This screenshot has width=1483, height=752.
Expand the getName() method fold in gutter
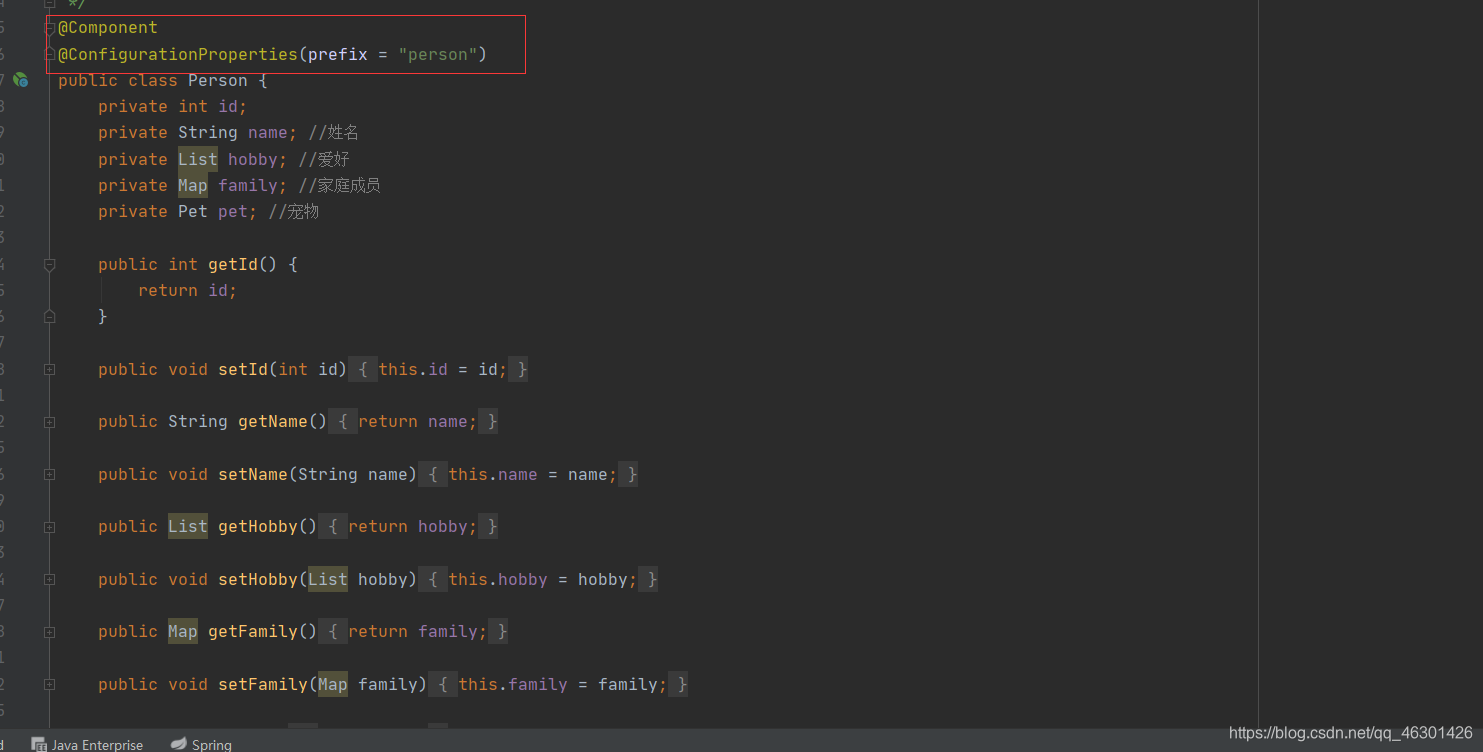pyautogui.click(x=49, y=422)
